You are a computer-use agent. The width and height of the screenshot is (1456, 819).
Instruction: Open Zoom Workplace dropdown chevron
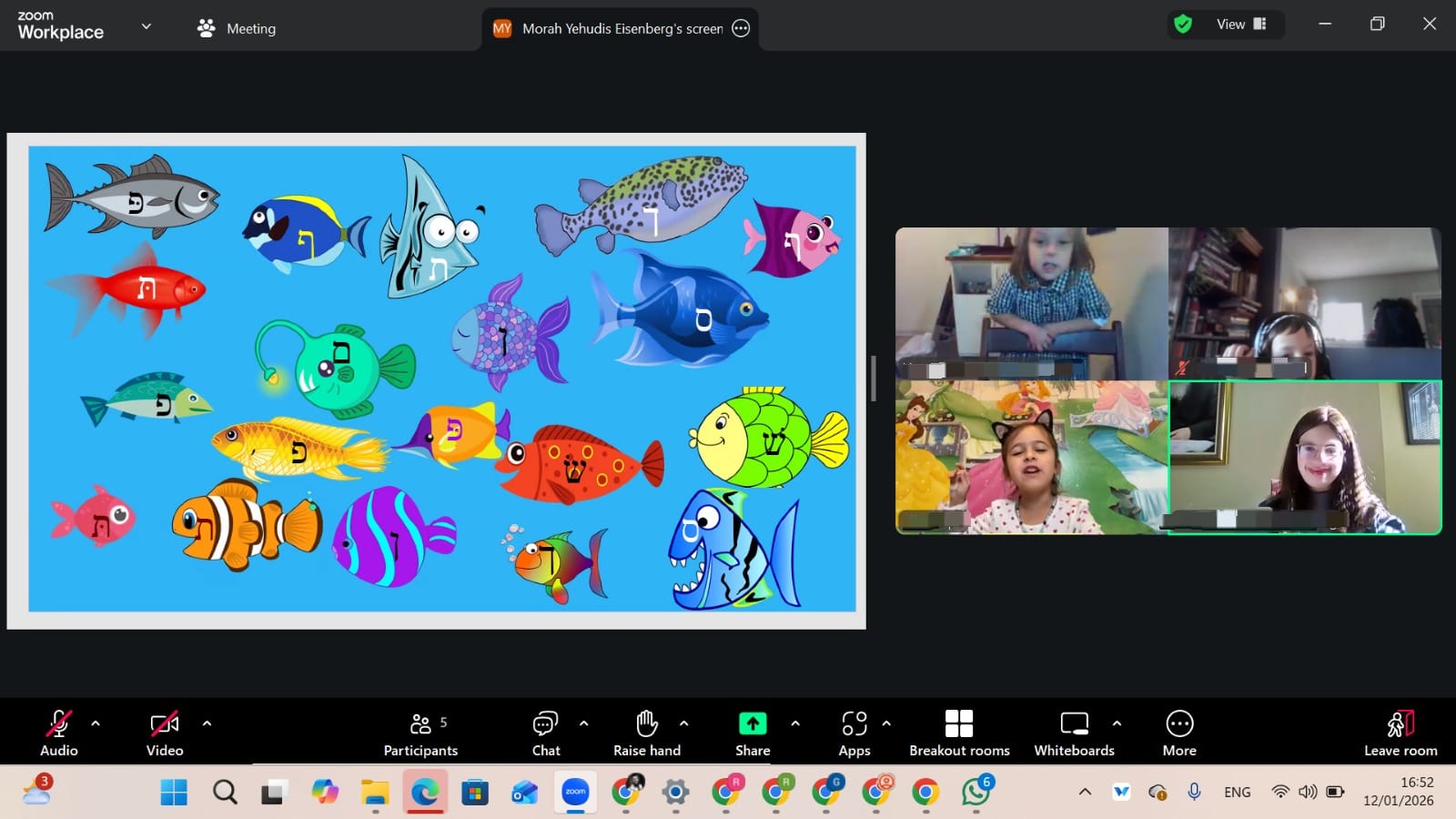pyautogui.click(x=146, y=26)
